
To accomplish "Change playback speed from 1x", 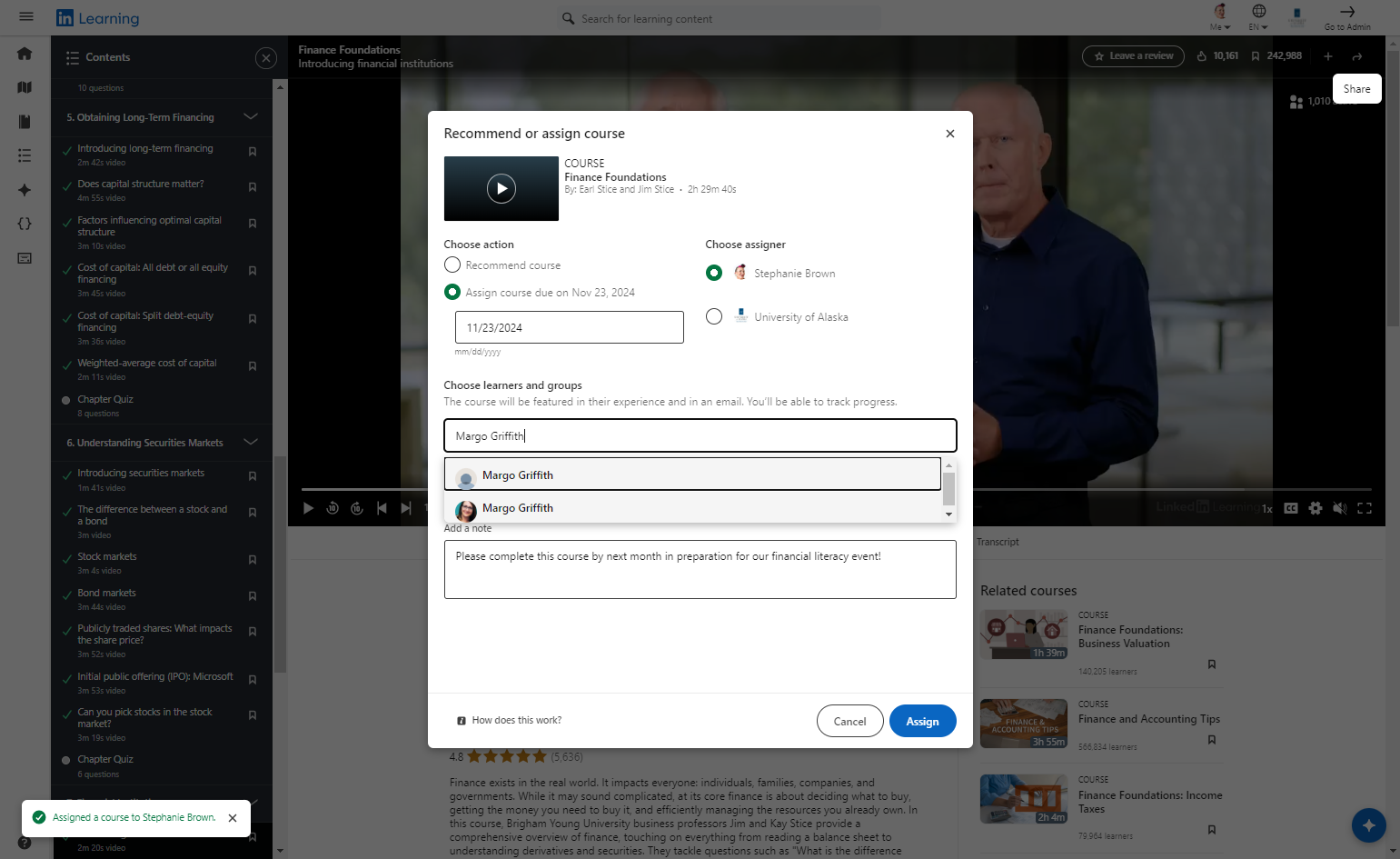I will [1267, 509].
